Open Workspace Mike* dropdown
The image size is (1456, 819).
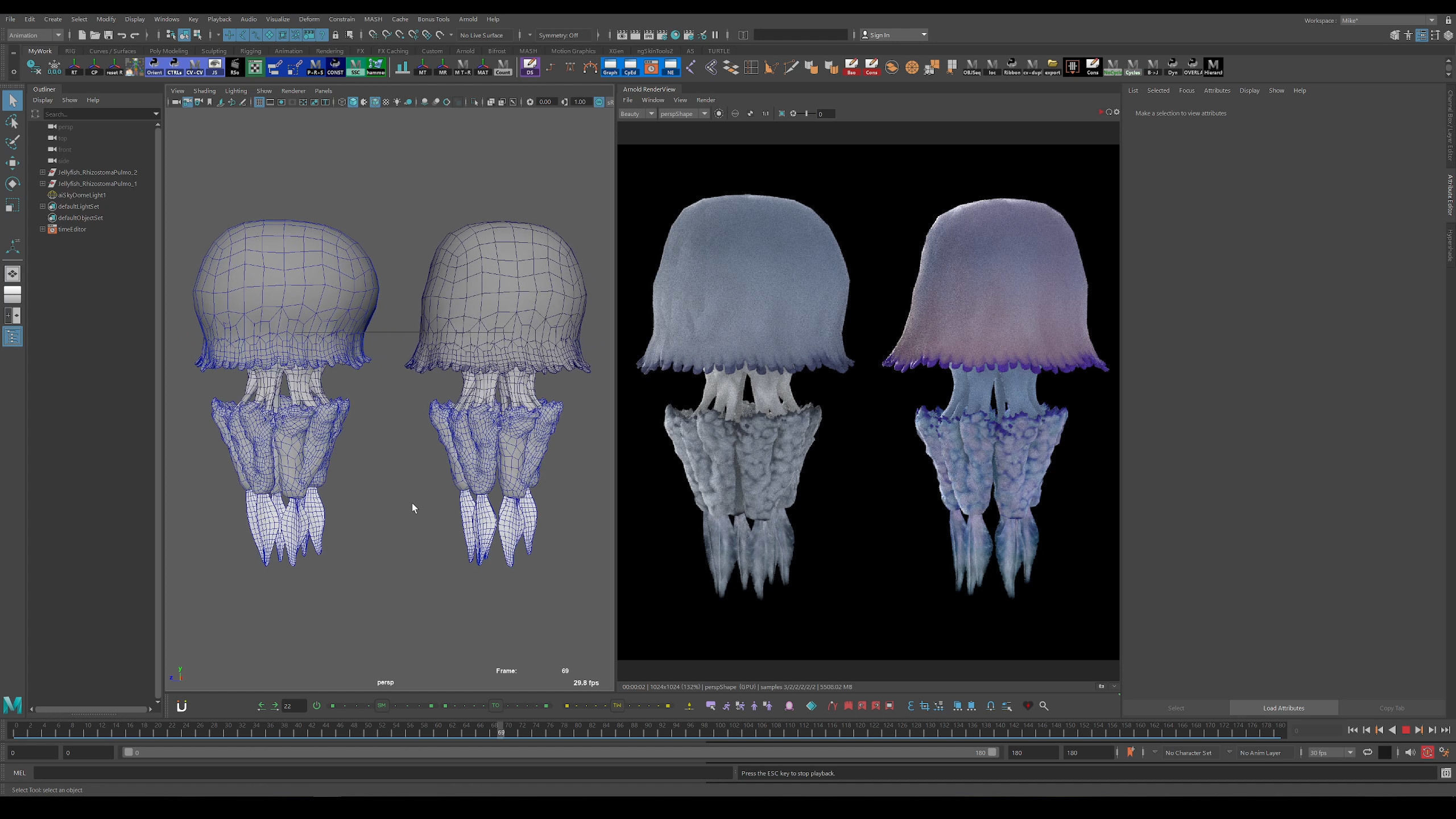tap(1387, 20)
